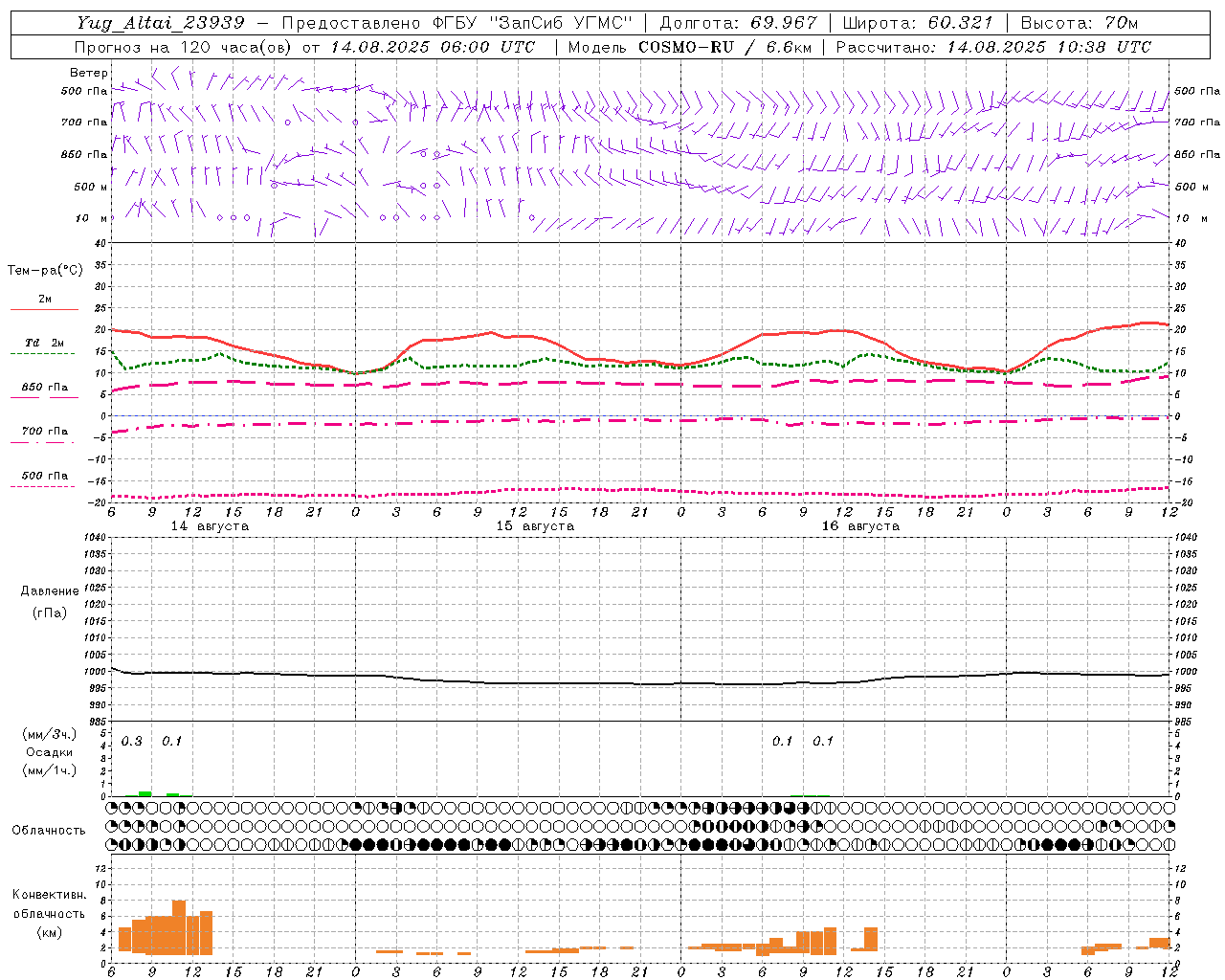The width and height of the screenshot is (1225, 980).
Task: Click the 16 августа date label
Action: point(860,526)
